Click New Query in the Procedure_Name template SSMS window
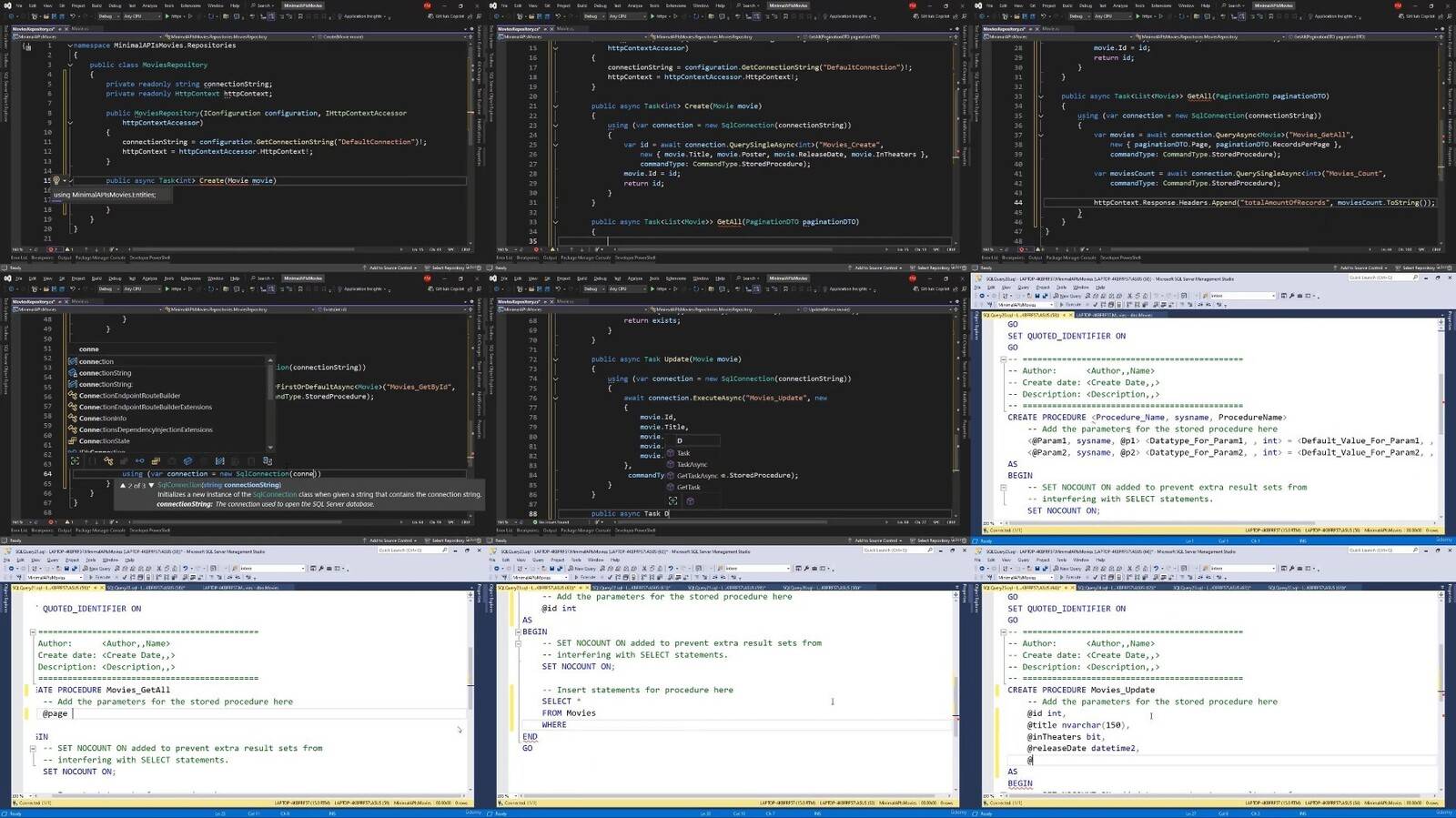Image resolution: width=1456 pixels, height=818 pixels. pos(1067,296)
